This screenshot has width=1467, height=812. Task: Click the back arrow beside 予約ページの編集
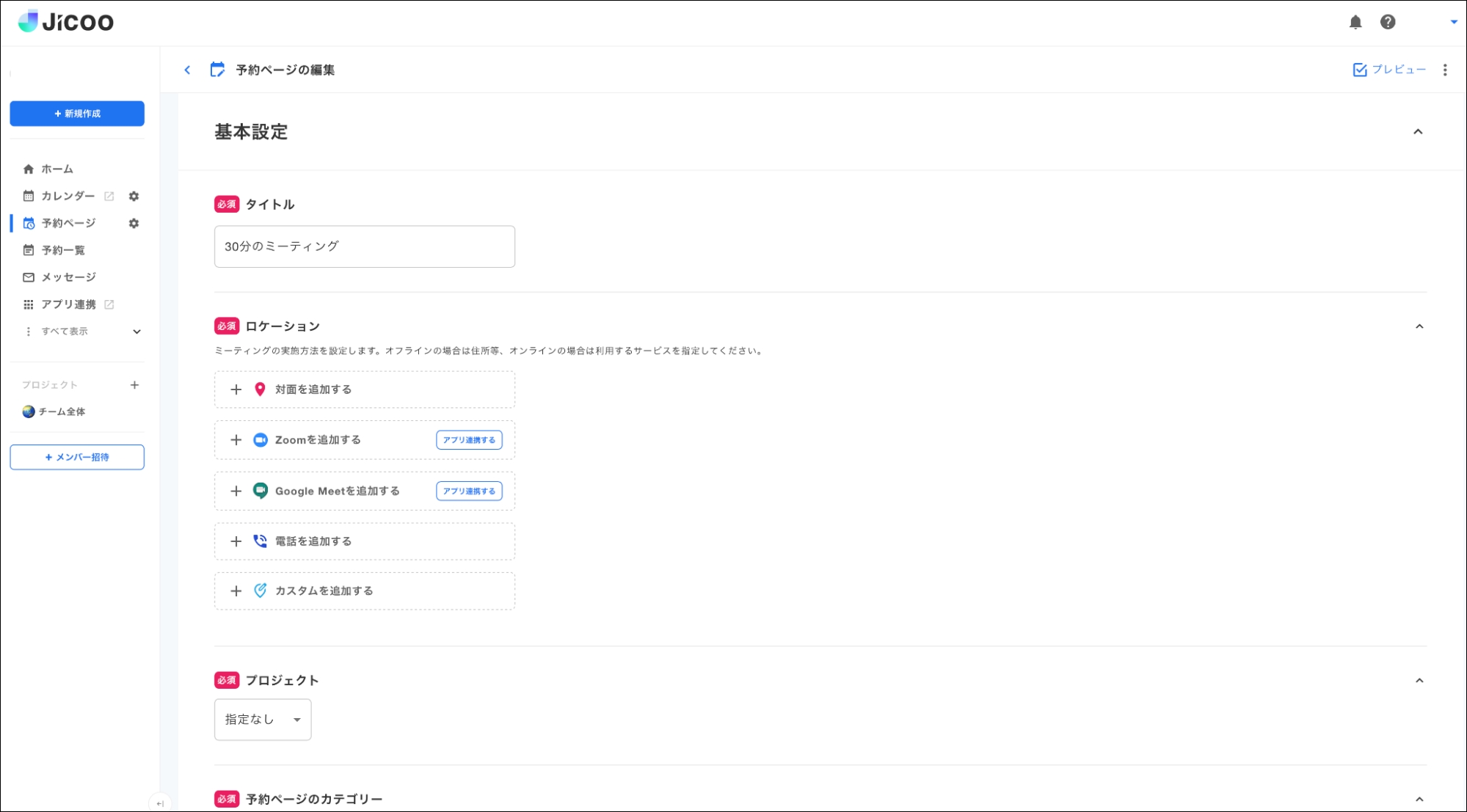(x=187, y=70)
